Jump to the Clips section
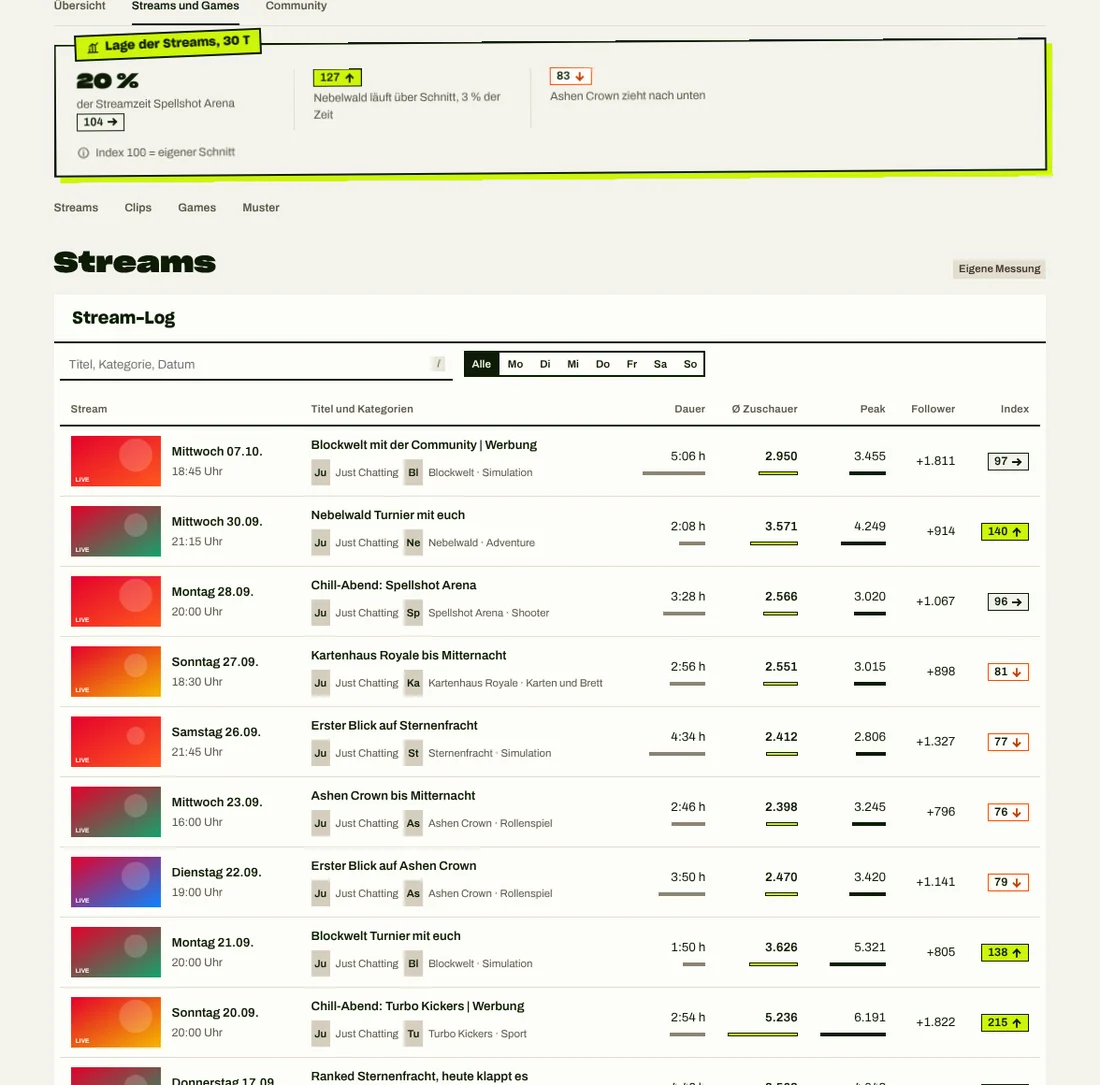1100x1085 pixels. coord(138,208)
